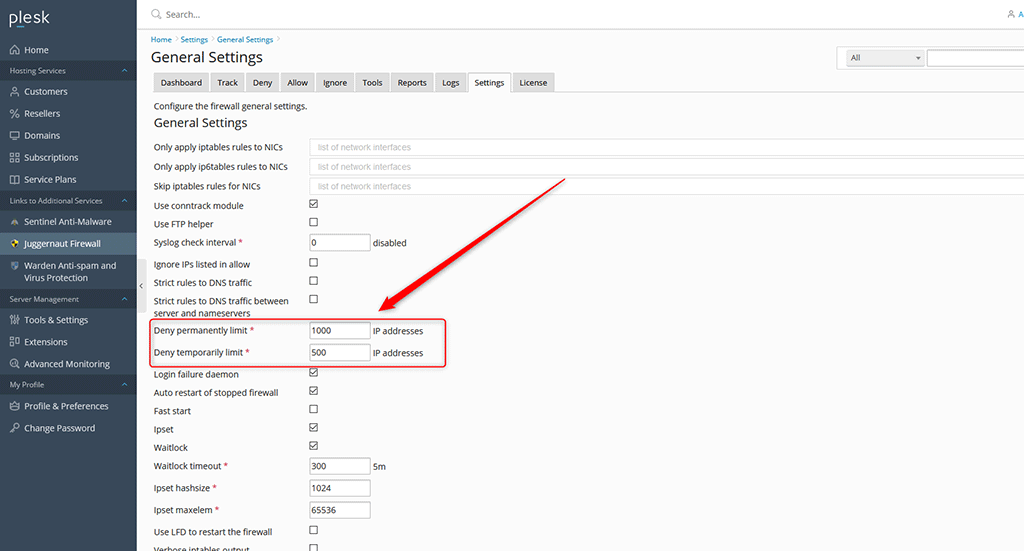Click the Deny temporarily limit field
This screenshot has width=1024, height=551.
(340, 353)
